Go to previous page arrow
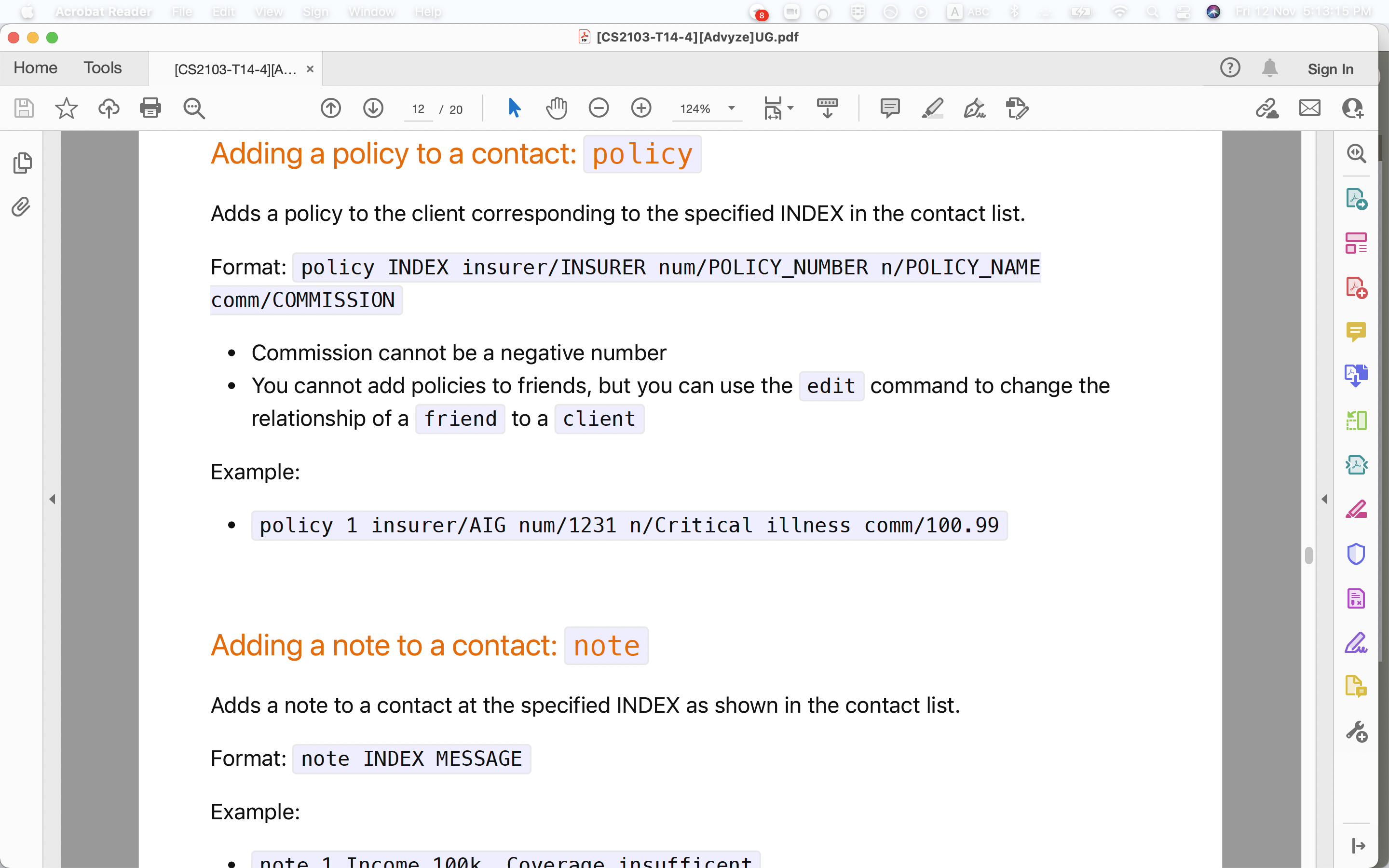 tap(330, 108)
